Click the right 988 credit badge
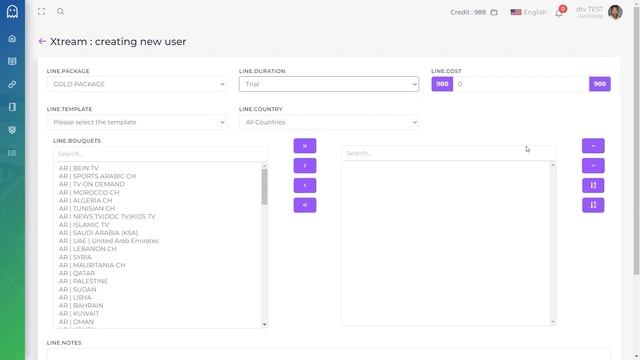The height and width of the screenshot is (360, 640). (600, 84)
